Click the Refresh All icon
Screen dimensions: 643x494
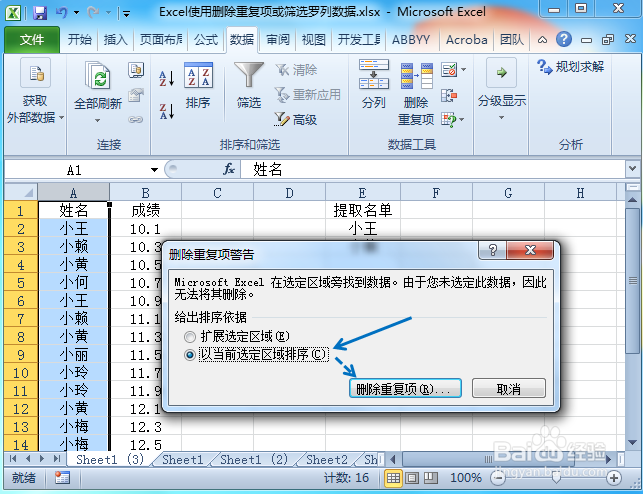tap(98, 75)
